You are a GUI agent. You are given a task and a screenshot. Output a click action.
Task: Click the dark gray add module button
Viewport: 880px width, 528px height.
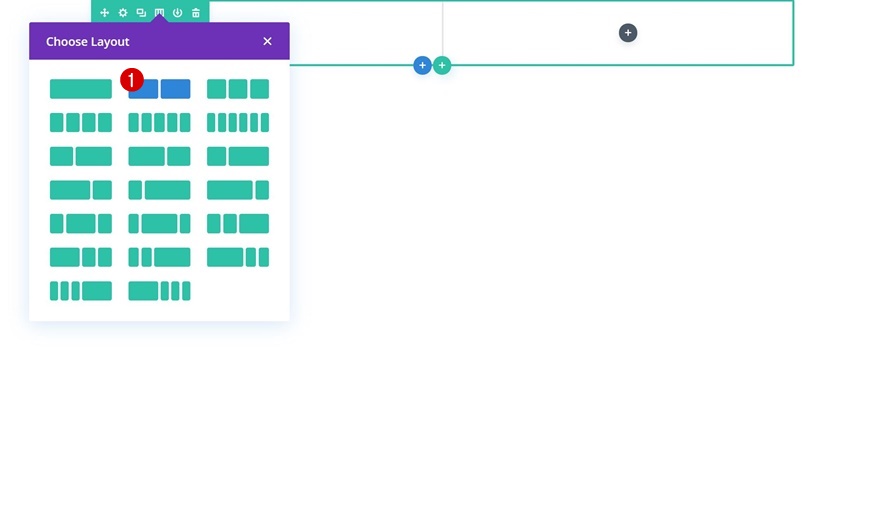coord(628,33)
